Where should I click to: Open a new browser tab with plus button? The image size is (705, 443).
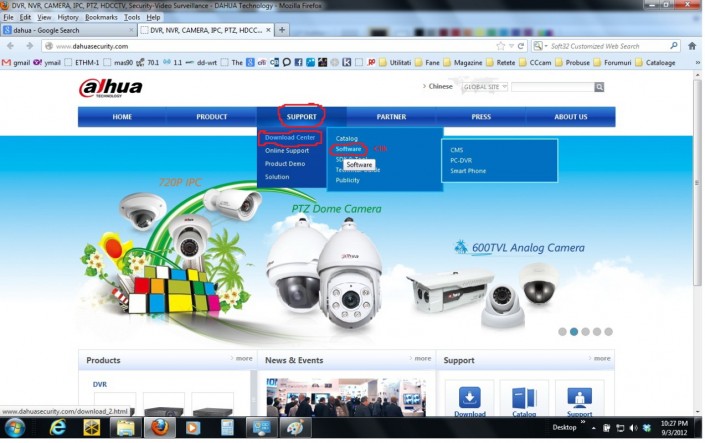click(282, 30)
